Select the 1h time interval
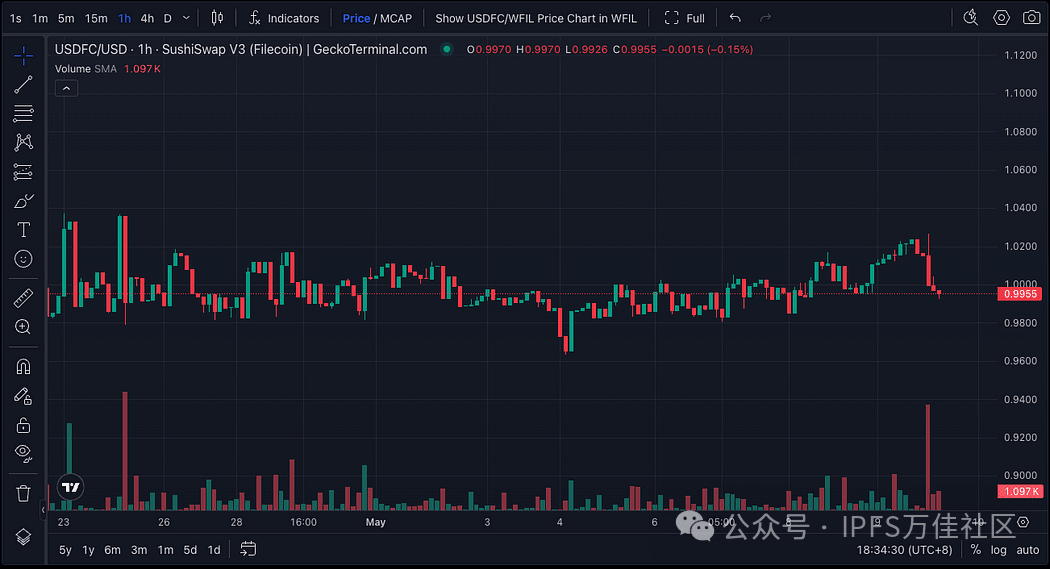The image size is (1050, 569). tap(125, 18)
